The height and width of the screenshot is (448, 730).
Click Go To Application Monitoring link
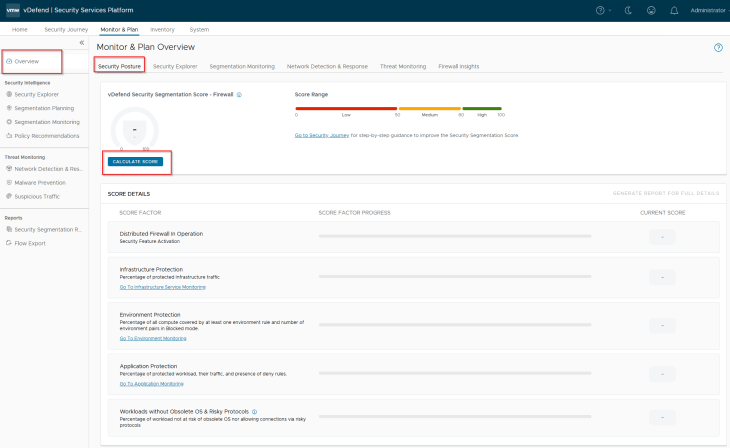tap(151, 383)
